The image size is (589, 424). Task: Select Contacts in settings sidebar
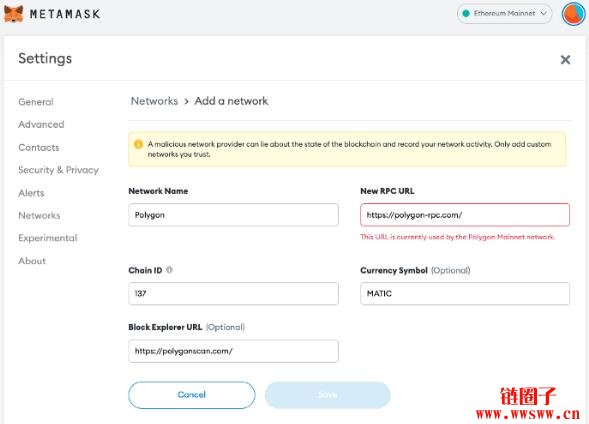pos(39,147)
